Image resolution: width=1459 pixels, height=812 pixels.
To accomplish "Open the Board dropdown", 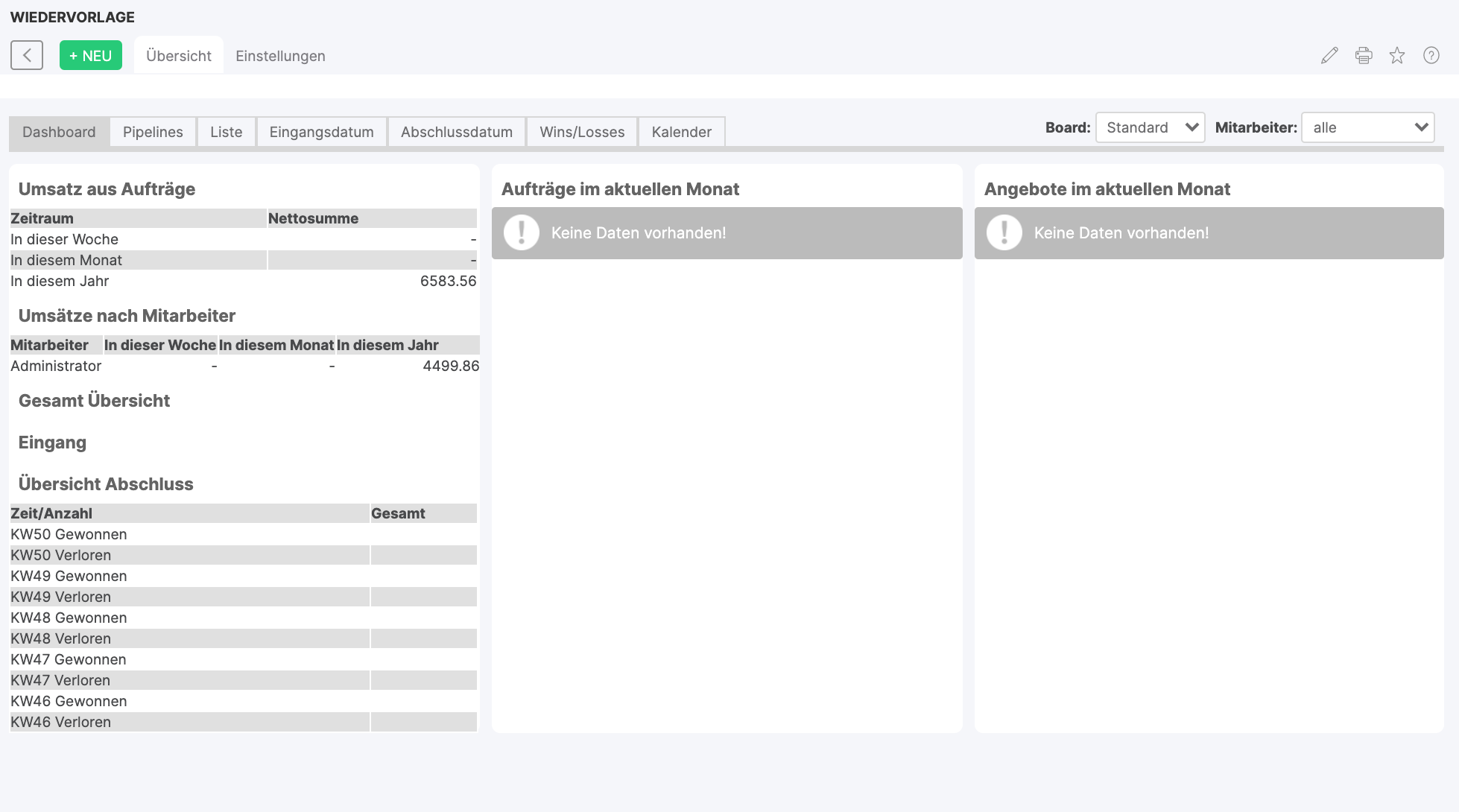I will click(1150, 127).
